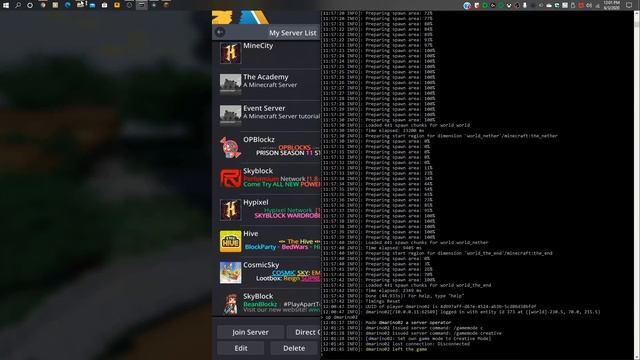Open the network tray icon
The image size is (640, 360).
click(x=597, y=6)
